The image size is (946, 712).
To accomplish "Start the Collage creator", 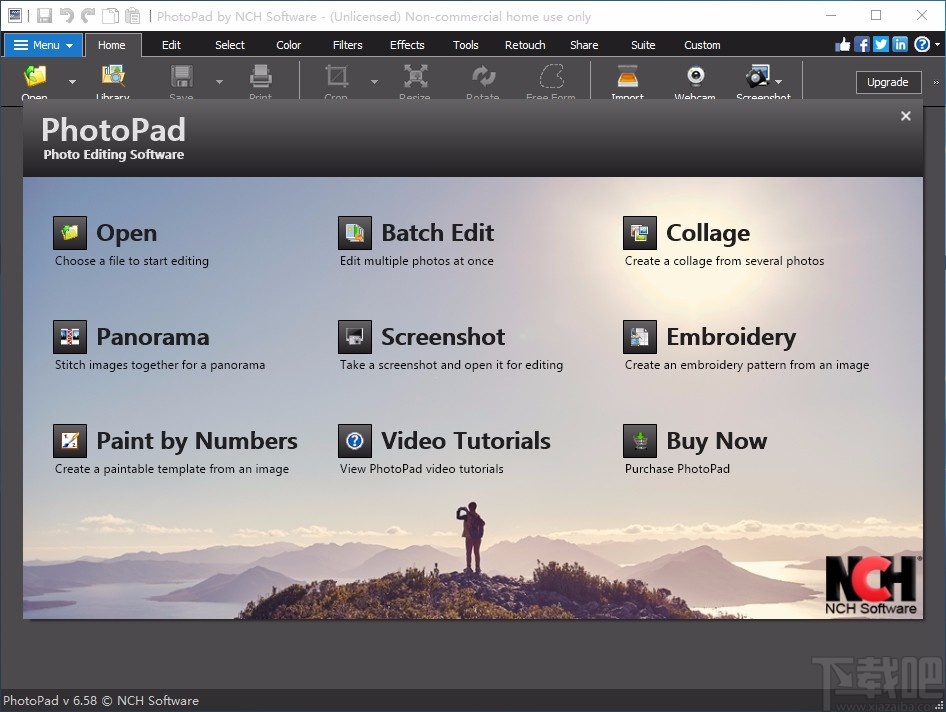I will coord(708,232).
